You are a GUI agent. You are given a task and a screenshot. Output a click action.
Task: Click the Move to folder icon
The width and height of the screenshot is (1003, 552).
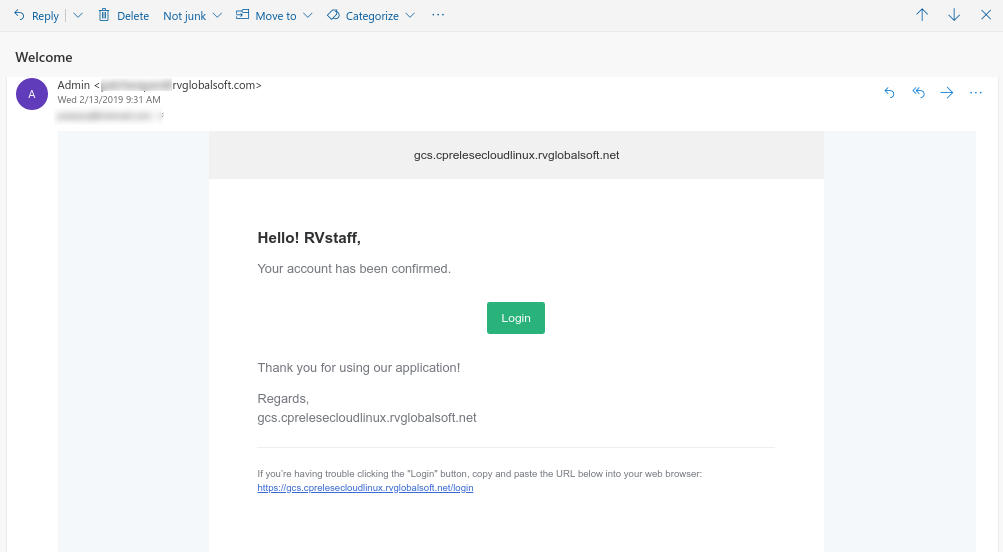[x=242, y=15]
